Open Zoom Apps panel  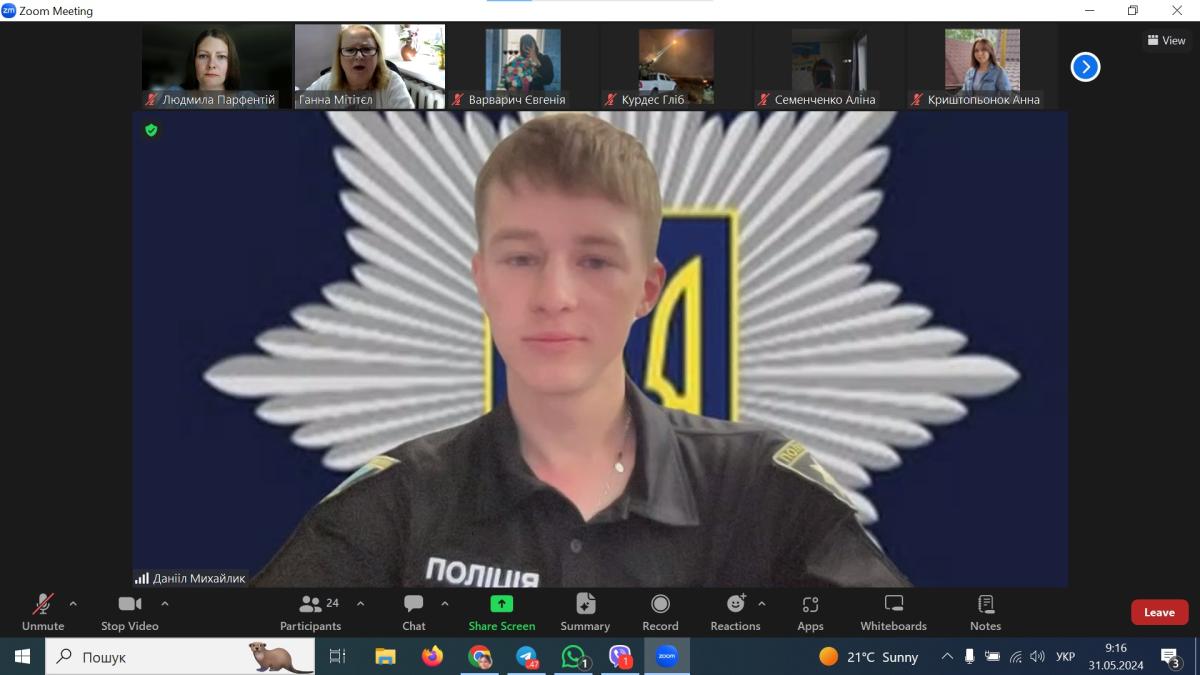pos(811,612)
